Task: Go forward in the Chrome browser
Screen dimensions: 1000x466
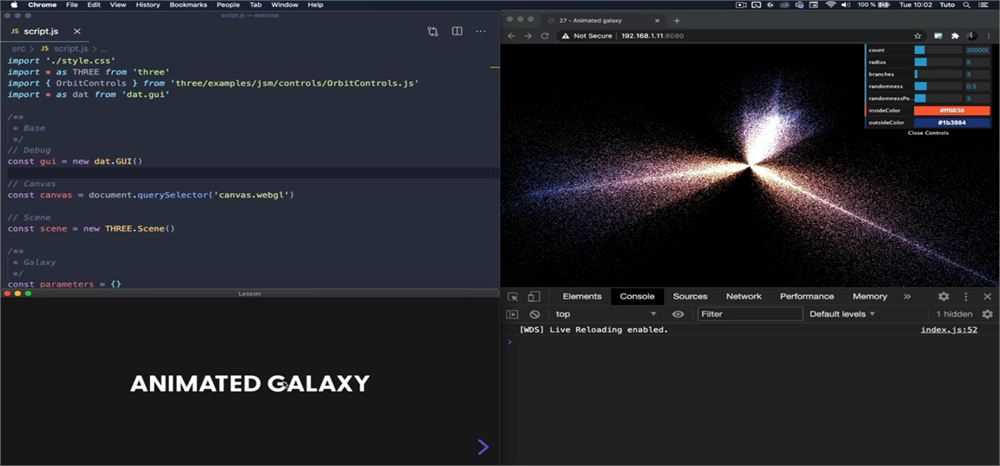Action: [x=528, y=36]
